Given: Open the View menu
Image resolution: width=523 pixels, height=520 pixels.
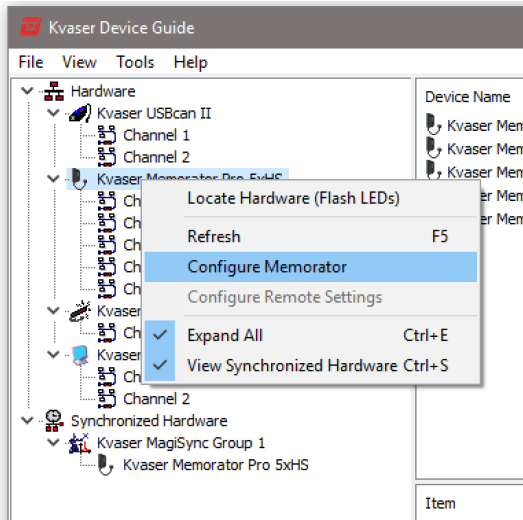Looking at the screenshot, I should coord(79,62).
